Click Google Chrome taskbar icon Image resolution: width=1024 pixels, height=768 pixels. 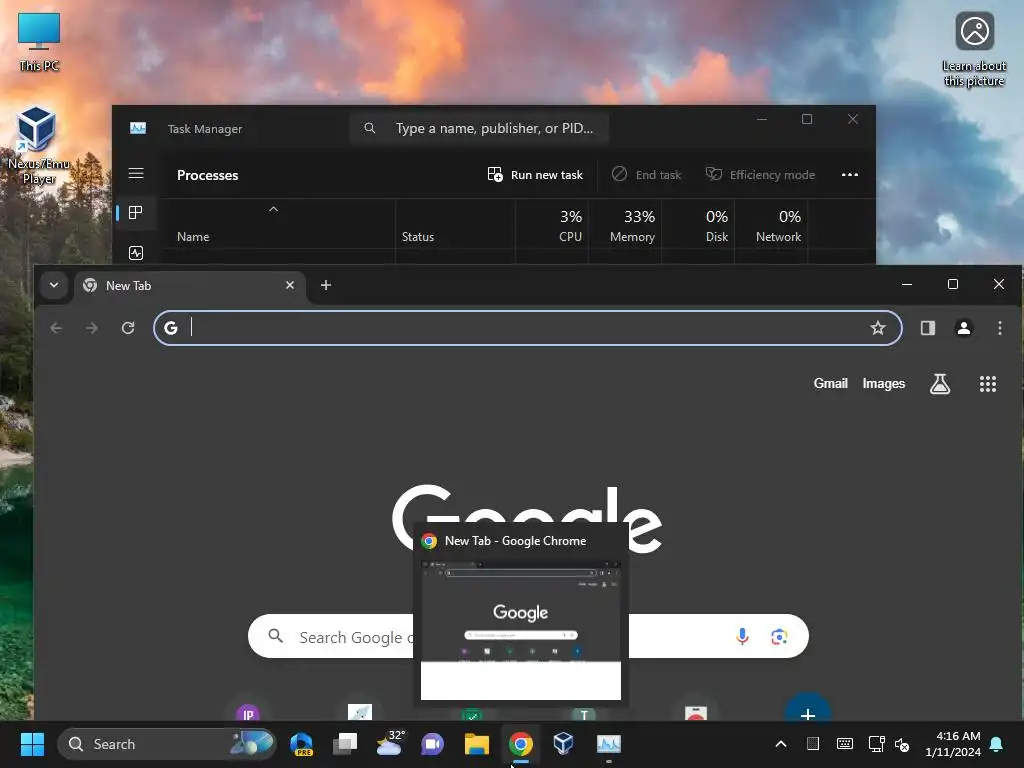click(x=520, y=744)
